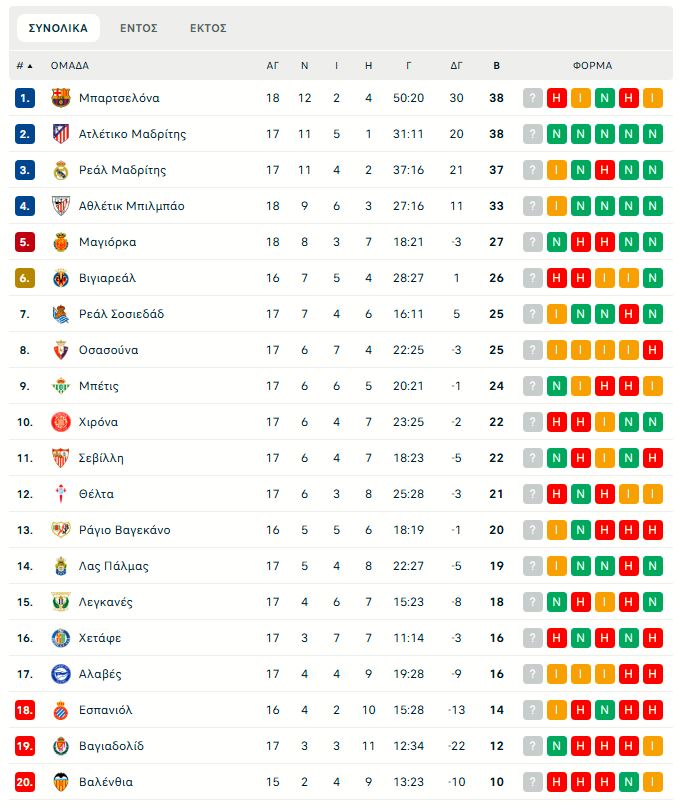Click the Athletic Bilbao crest icon
Viewport: 680px width, 807px height.
click(x=61, y=206)
